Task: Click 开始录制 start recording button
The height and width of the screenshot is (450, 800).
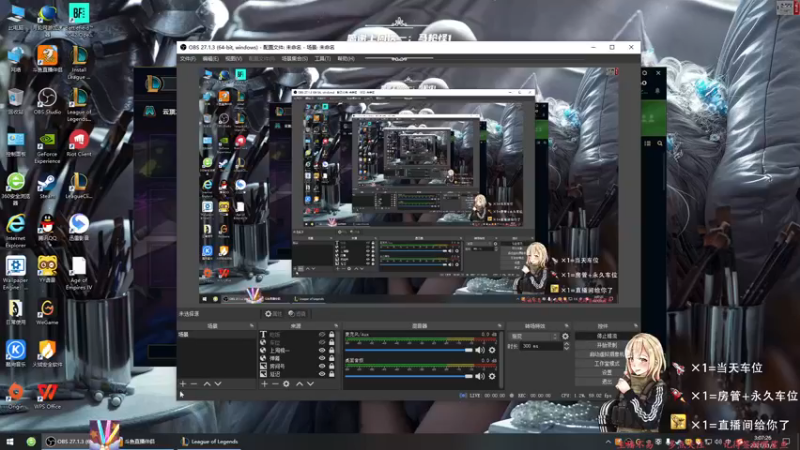Action: 606,345
